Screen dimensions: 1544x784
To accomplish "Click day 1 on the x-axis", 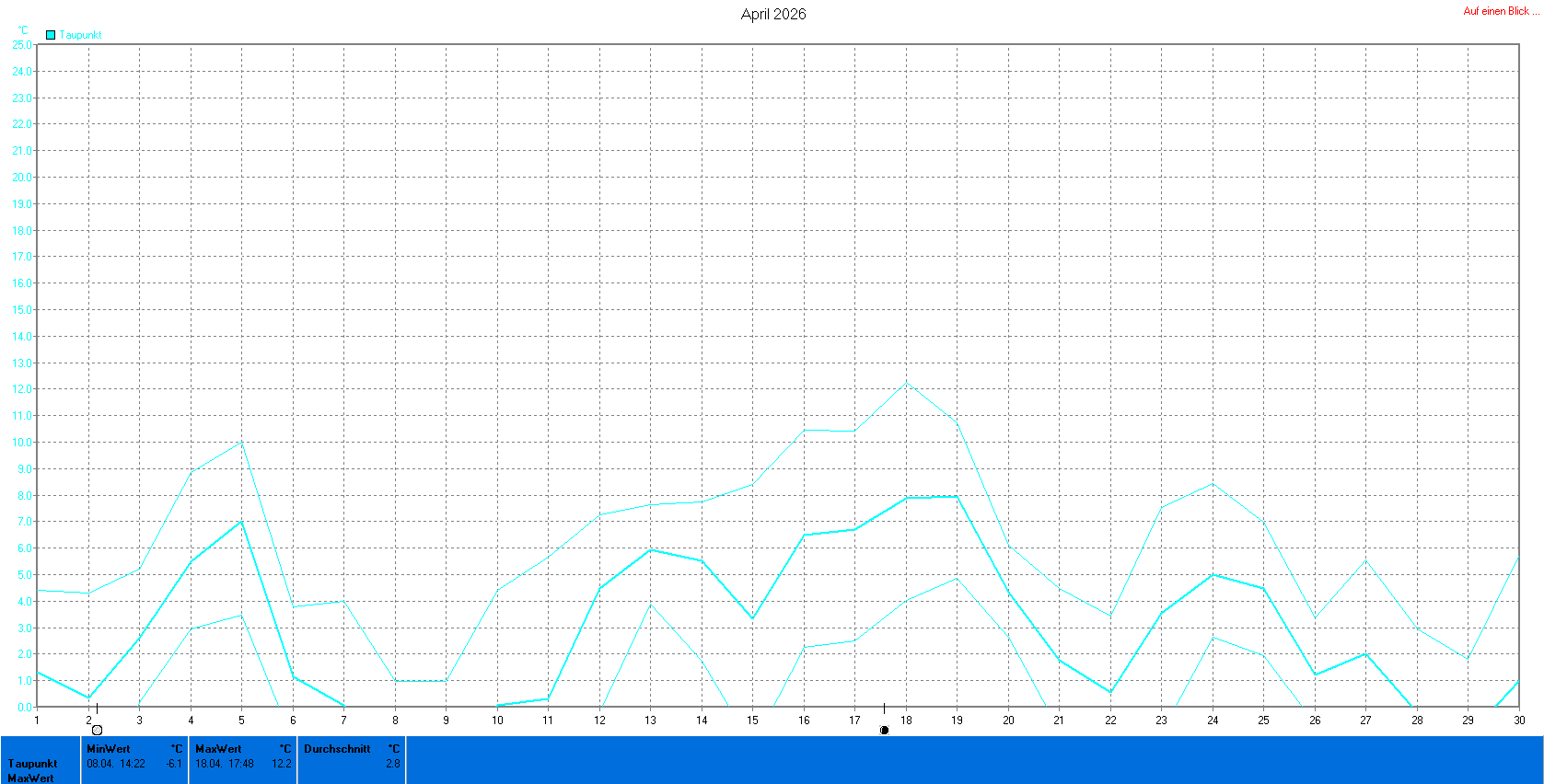I will point(37,721).
